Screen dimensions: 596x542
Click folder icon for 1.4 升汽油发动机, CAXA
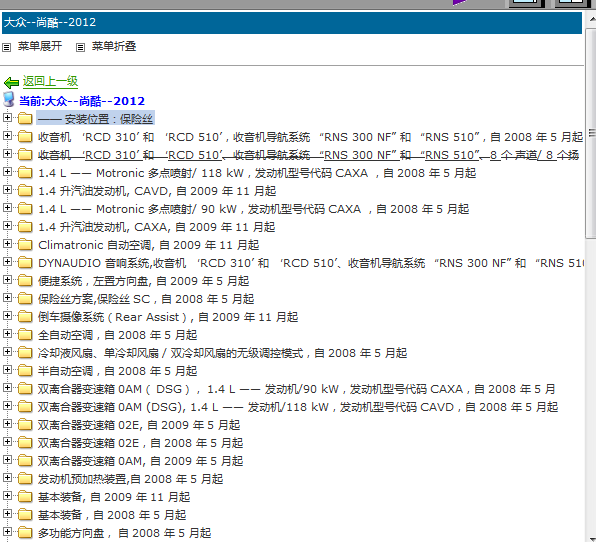(x=25, y=227)
